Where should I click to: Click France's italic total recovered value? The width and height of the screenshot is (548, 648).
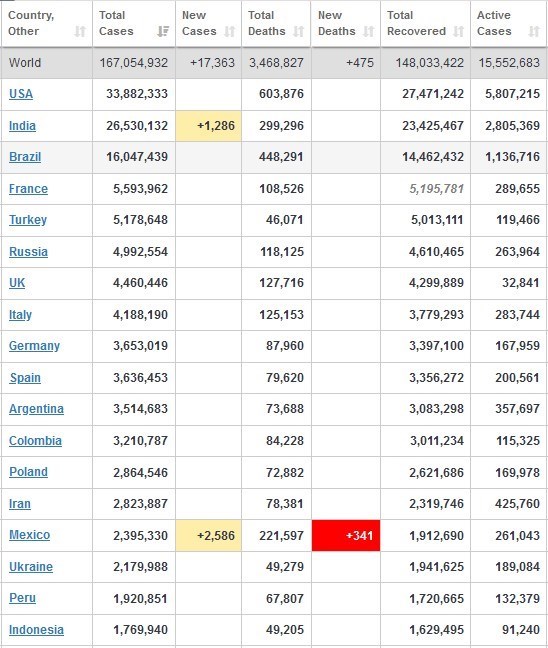click(436, 189)
